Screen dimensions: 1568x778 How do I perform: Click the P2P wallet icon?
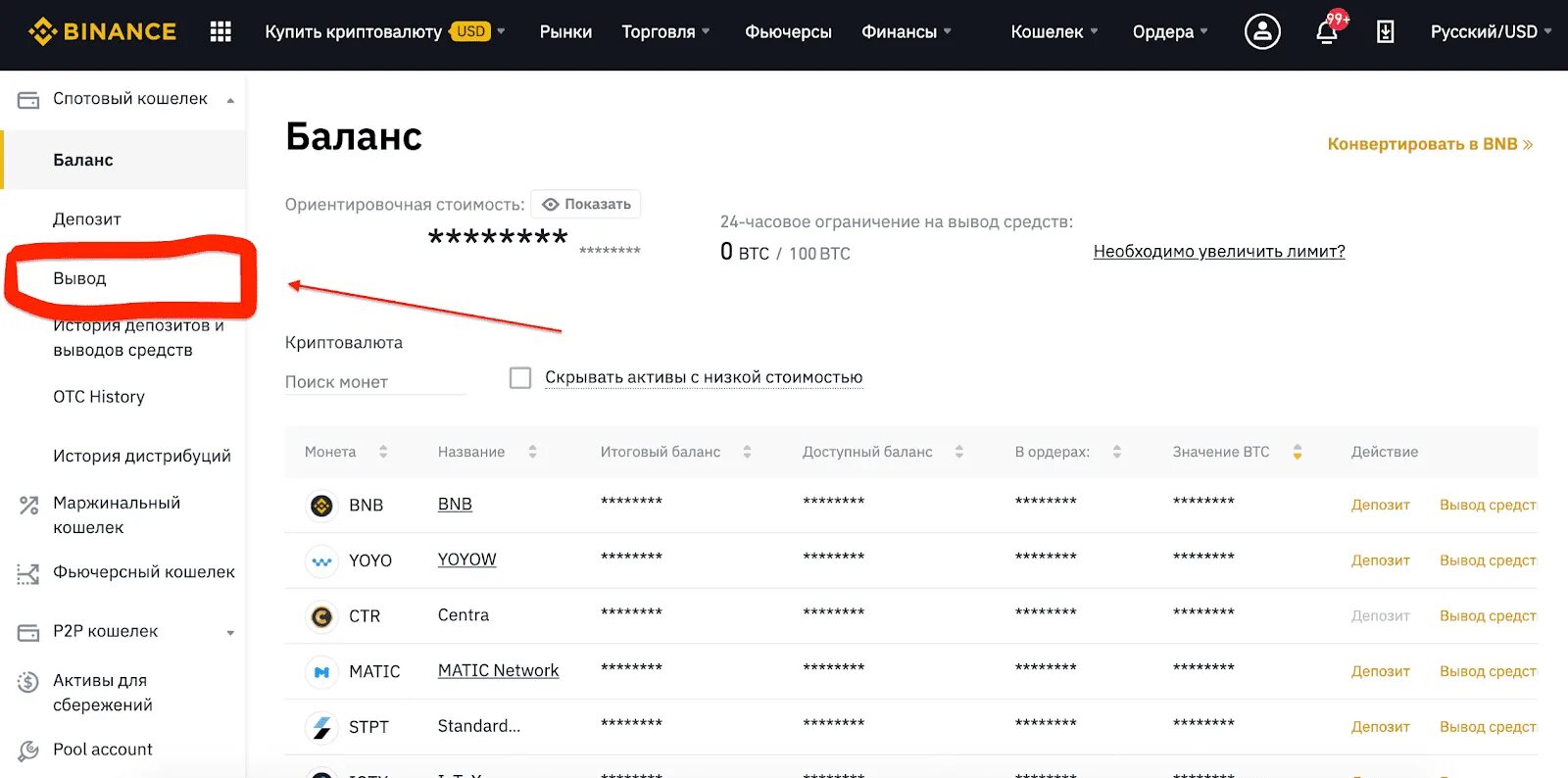(x=28, y=632)
